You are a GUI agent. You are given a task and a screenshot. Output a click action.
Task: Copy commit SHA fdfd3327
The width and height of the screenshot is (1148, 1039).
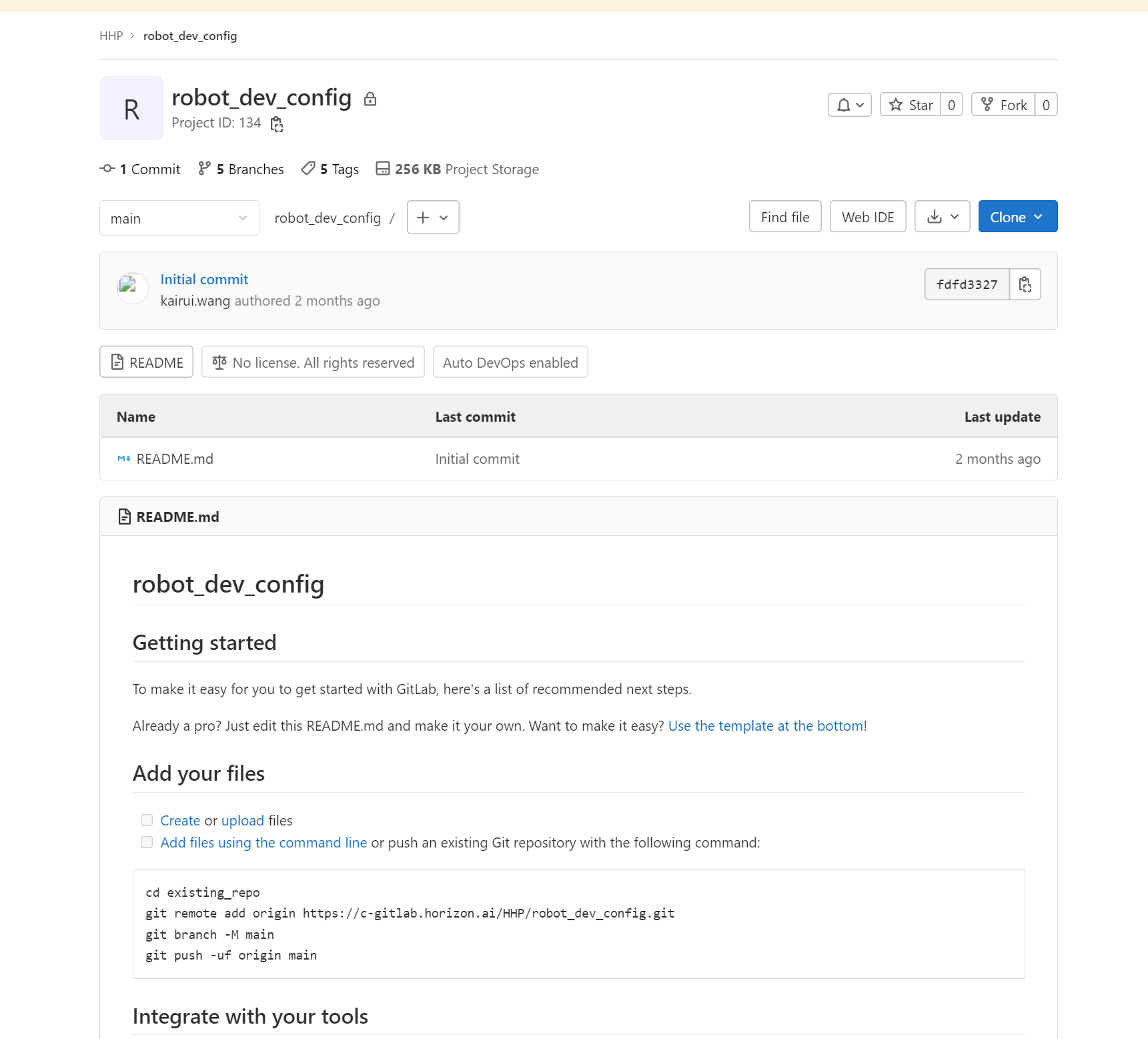click(1025, 285)
